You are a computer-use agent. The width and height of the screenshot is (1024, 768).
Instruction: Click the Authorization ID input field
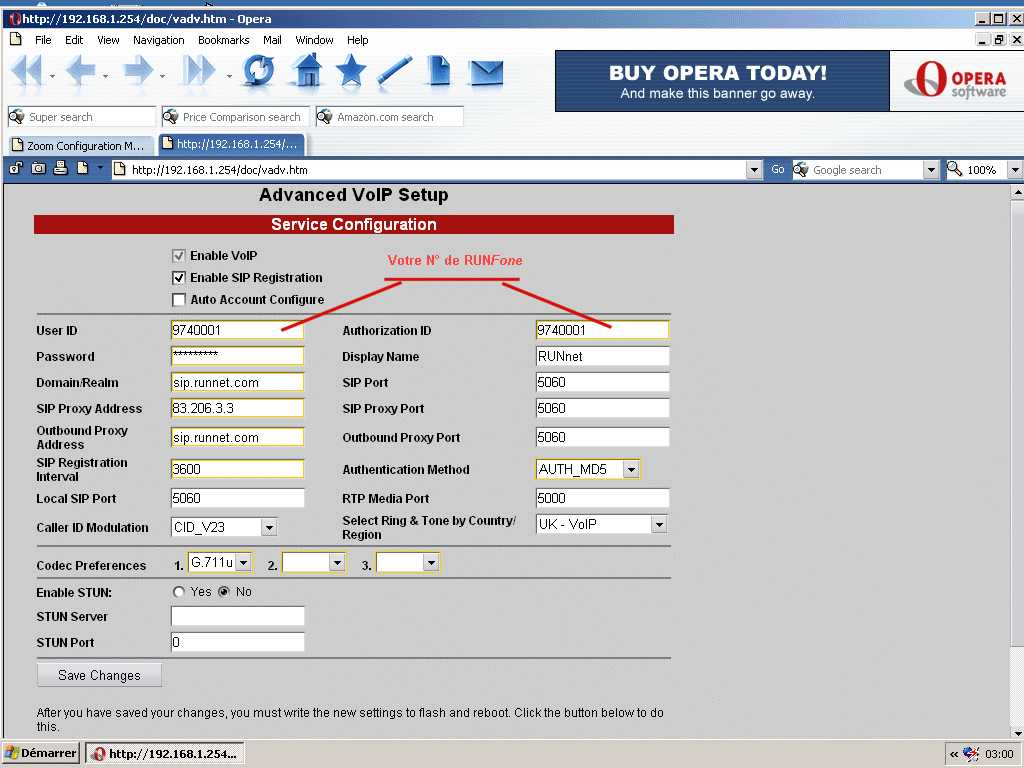pos(602,330)
